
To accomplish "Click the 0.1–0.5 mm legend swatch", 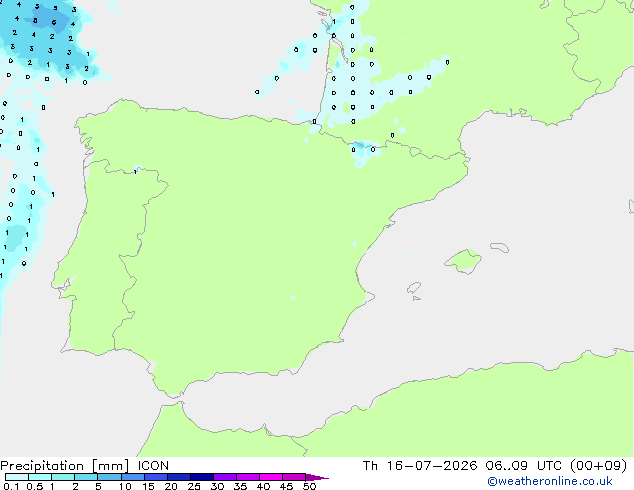I will click(17, 477).
